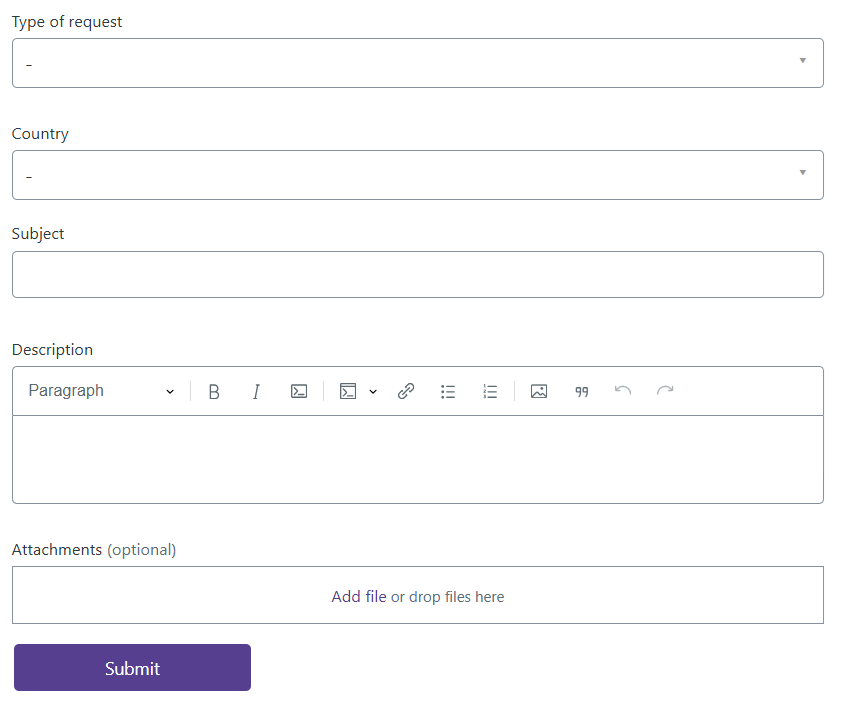Apply inline code formatting
This screenshot has height=702, width=846.
tap(299, 390)
